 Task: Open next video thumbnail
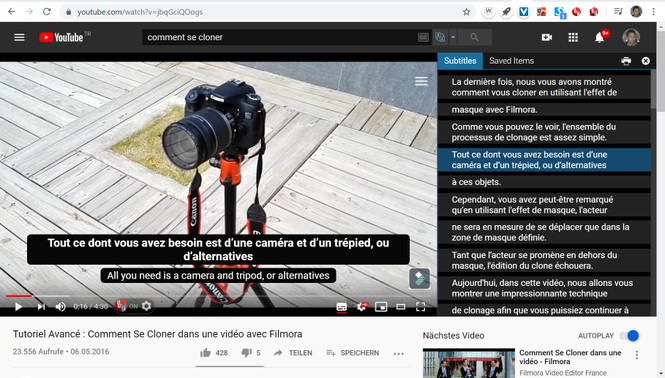tap(469, 363)
